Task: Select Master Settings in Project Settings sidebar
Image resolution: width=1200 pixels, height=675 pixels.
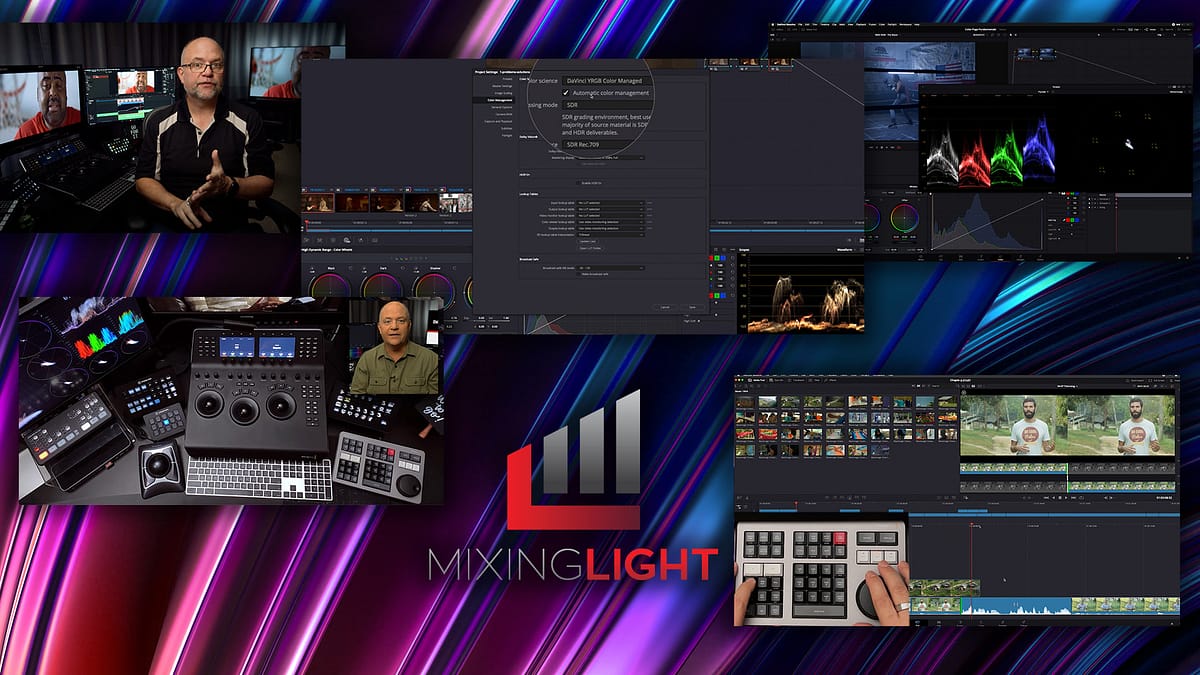Action: [500, 85]
